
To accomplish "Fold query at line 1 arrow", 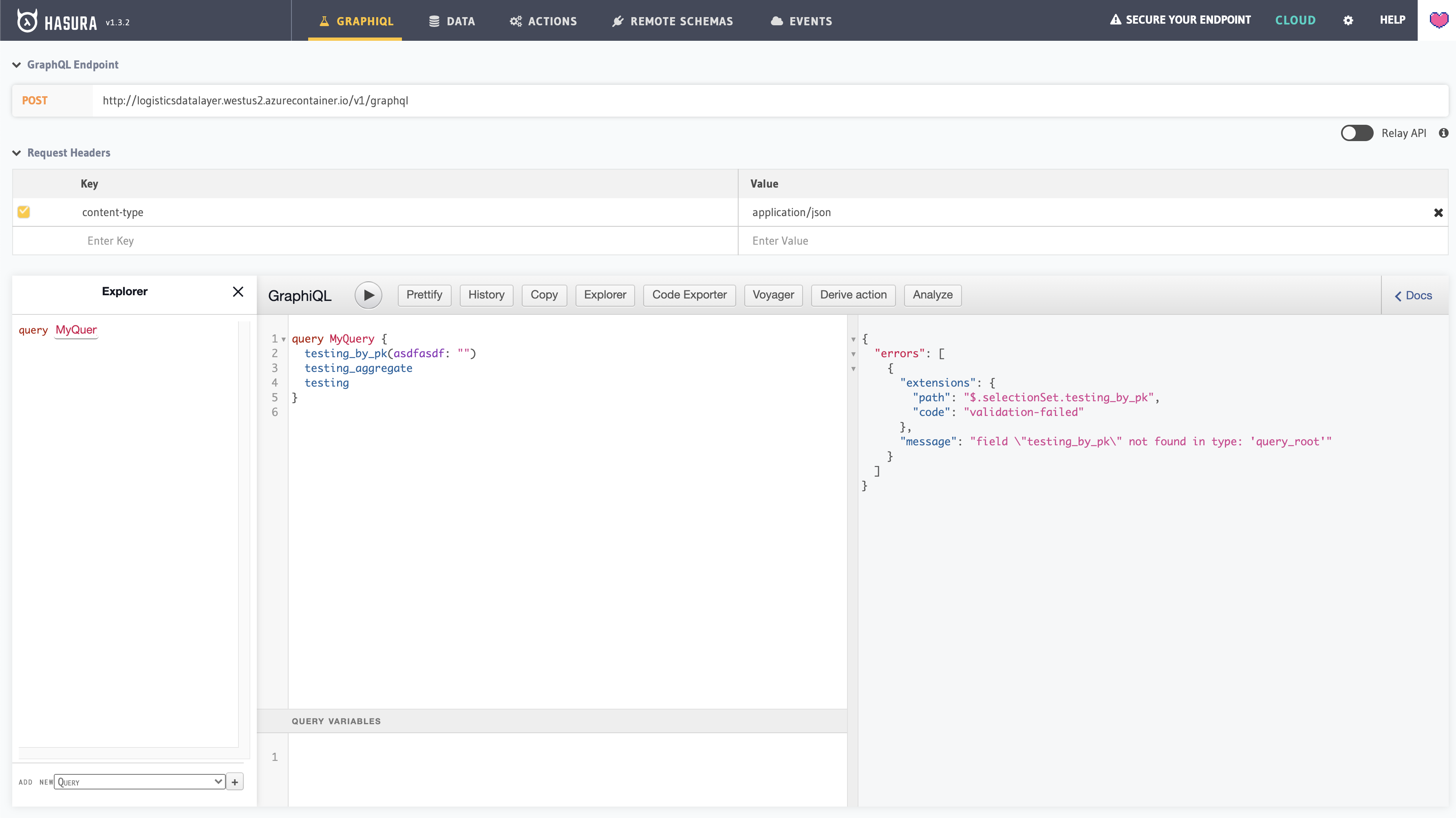I will click(284, 339).
